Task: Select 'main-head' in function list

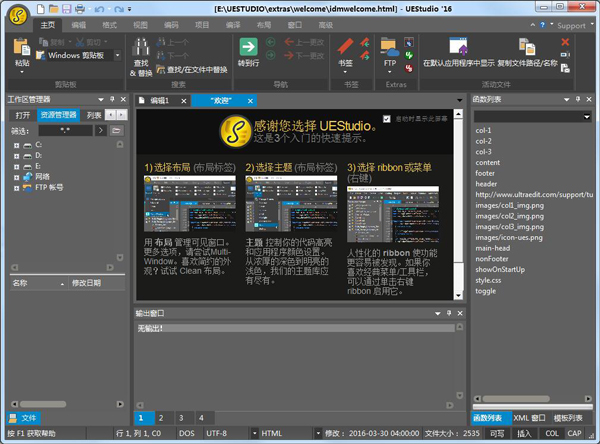Action: tap(492, 248)
